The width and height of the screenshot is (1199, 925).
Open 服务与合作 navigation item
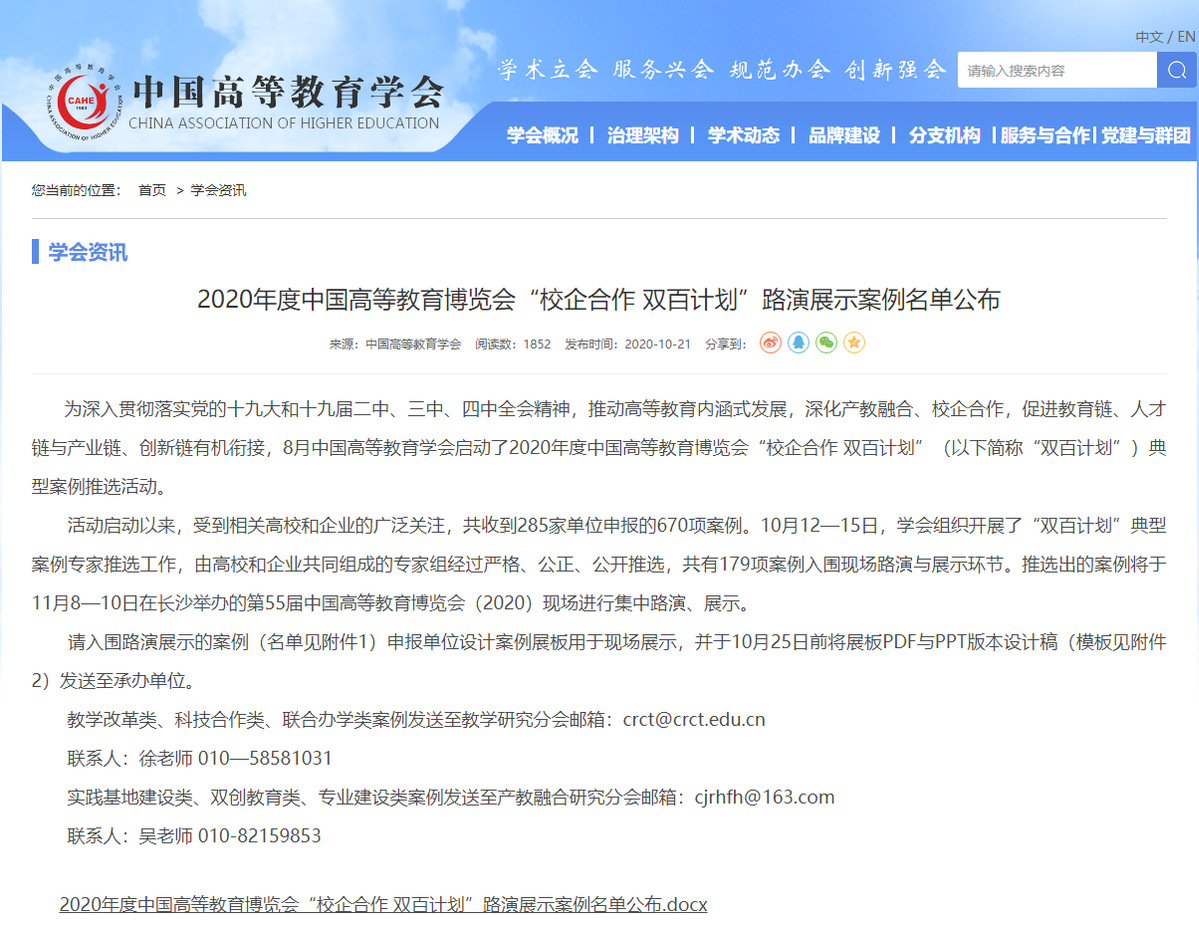click(1045, 136)
